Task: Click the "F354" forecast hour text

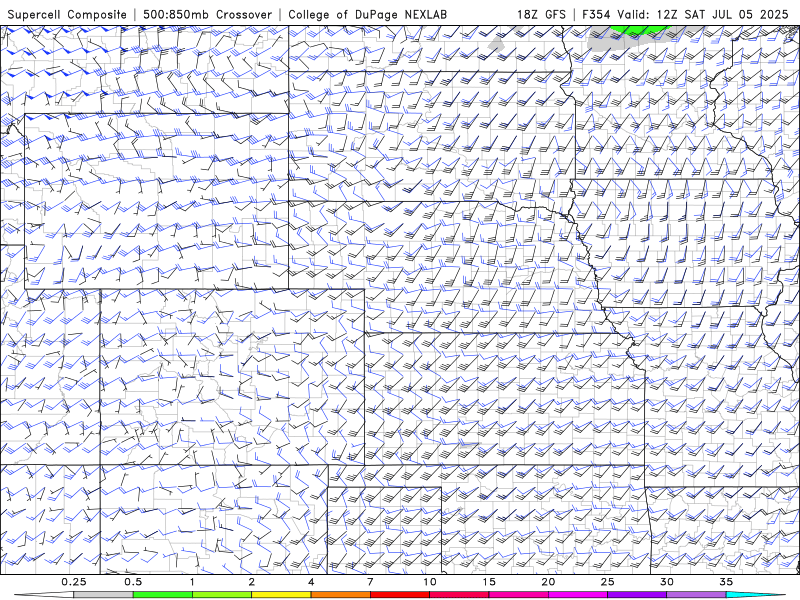Action: (596, 14)
